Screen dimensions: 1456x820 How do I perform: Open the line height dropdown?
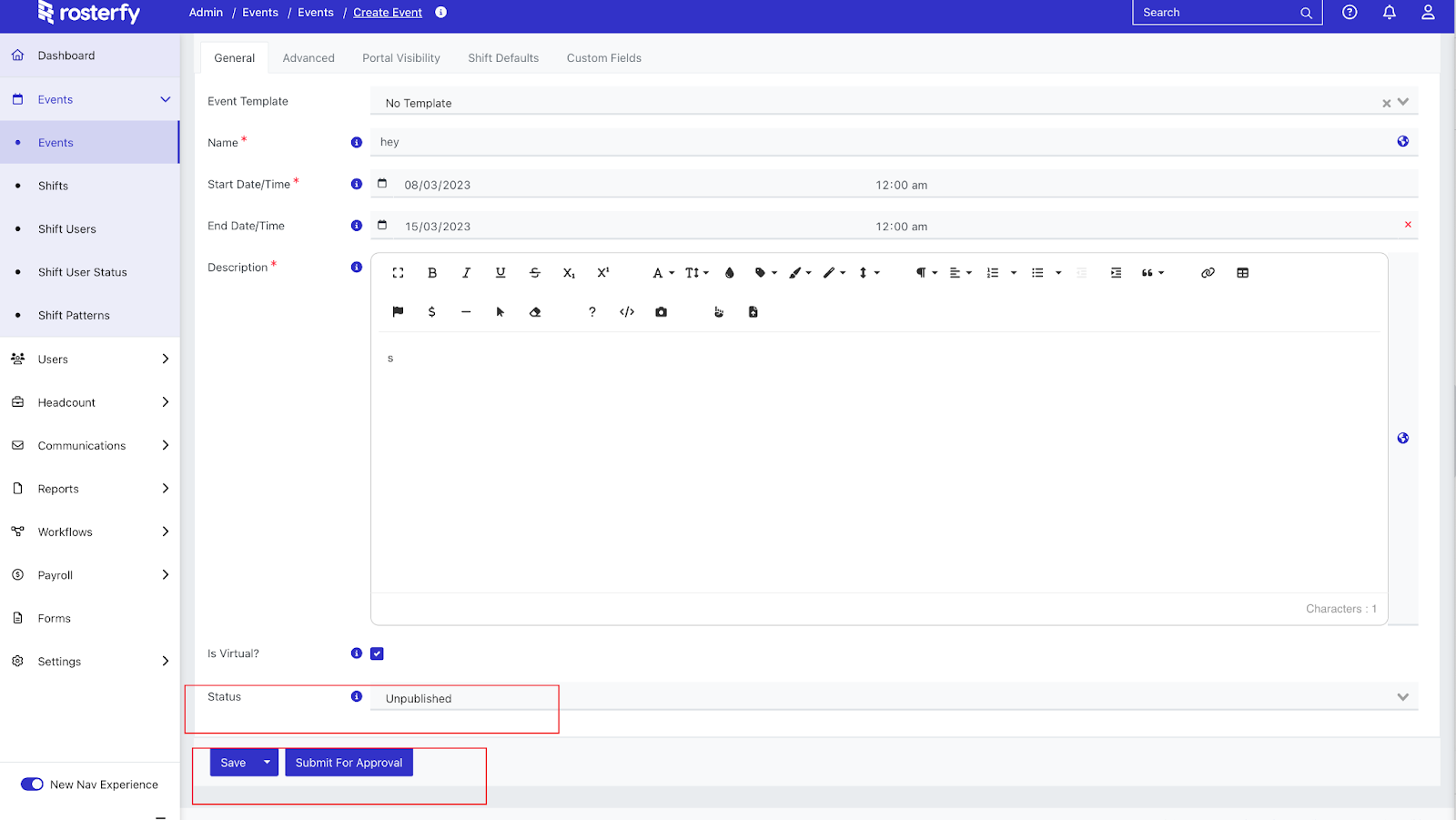click(x=869, y=273)
